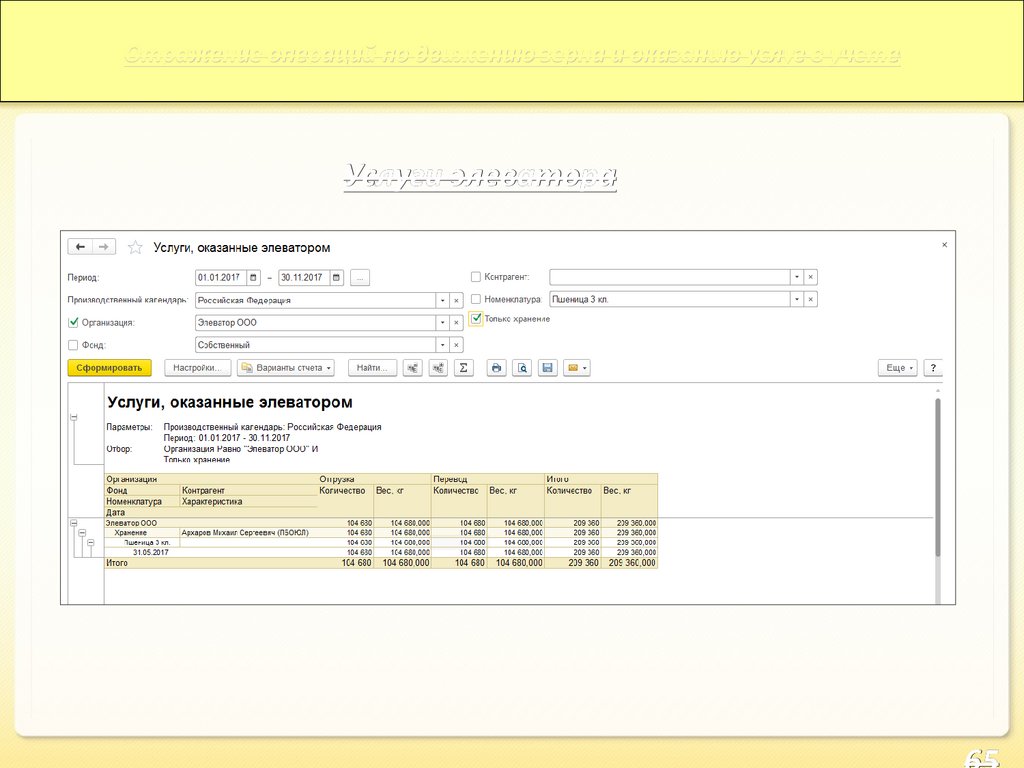Open print preview icon
This screenshot has height=768, width=1024.
pos(521,368)
